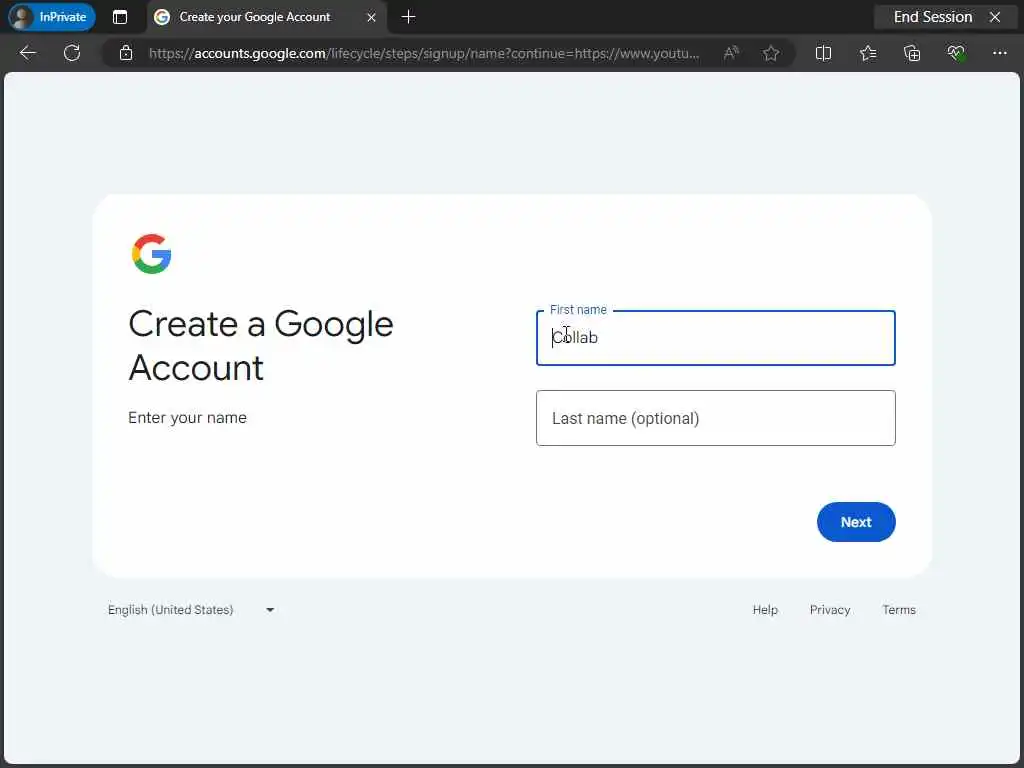Add page to favorites star icon
The height and width of the screenshot is (768, 1024).
tap(771, 53)
